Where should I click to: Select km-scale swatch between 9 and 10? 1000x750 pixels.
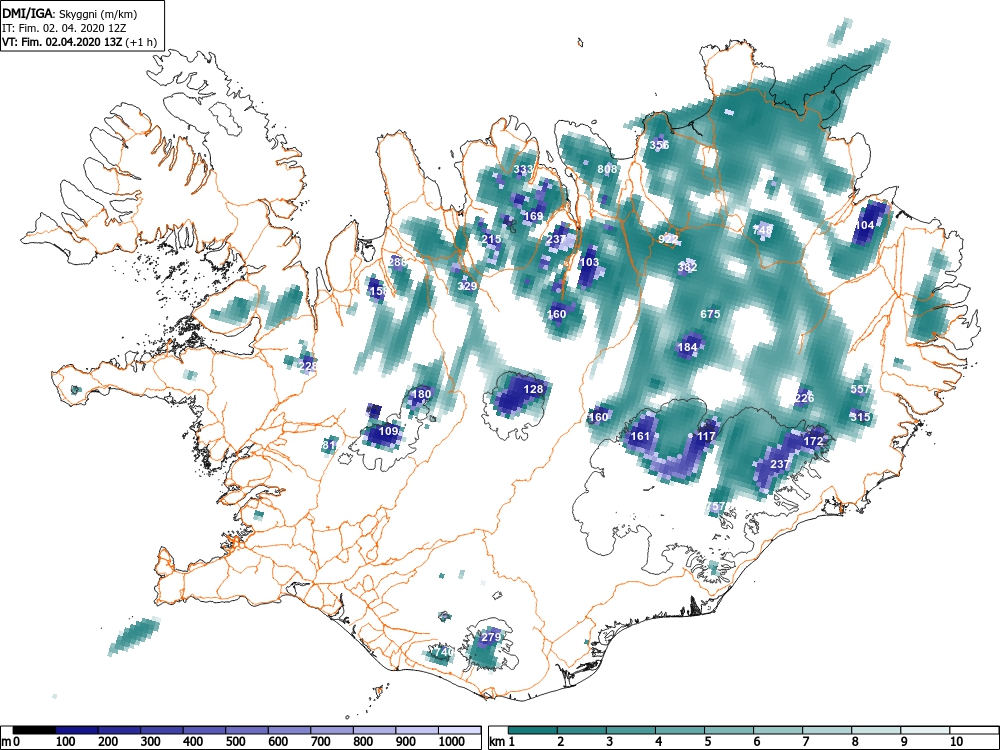tap(925, 730)
